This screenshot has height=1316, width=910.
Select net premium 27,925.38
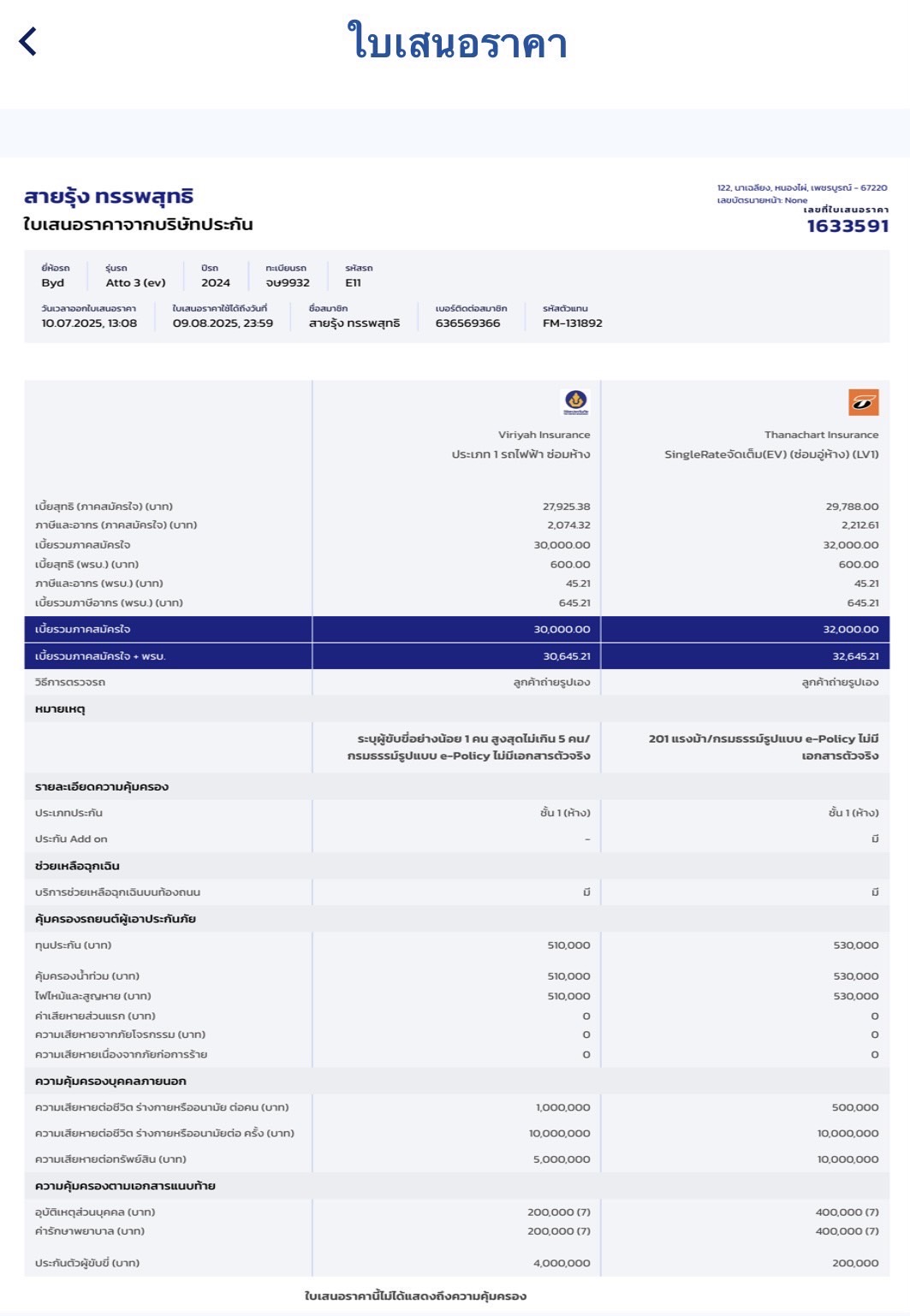pyautogui.click(x=566, y=507)
